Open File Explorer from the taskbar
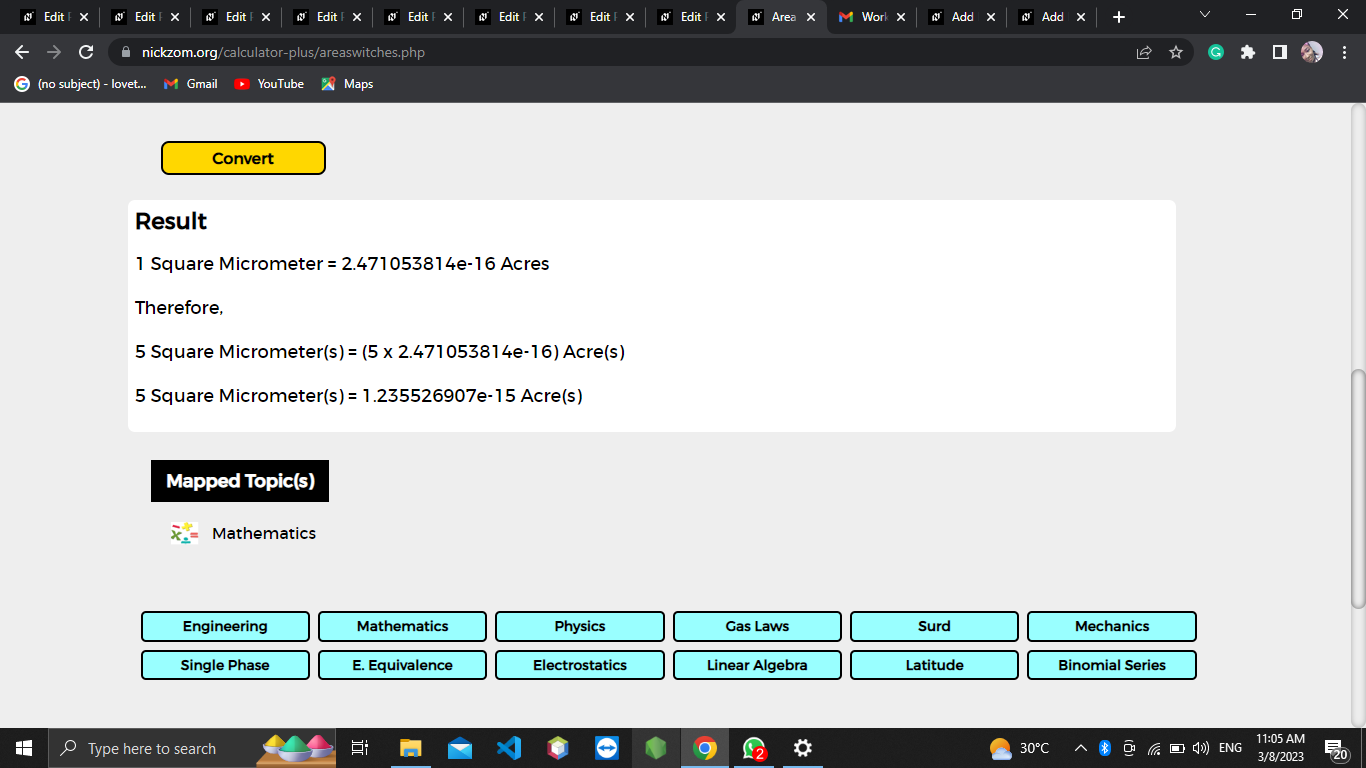Viewport: 1366px width, 768px height. tap(411, 748)
